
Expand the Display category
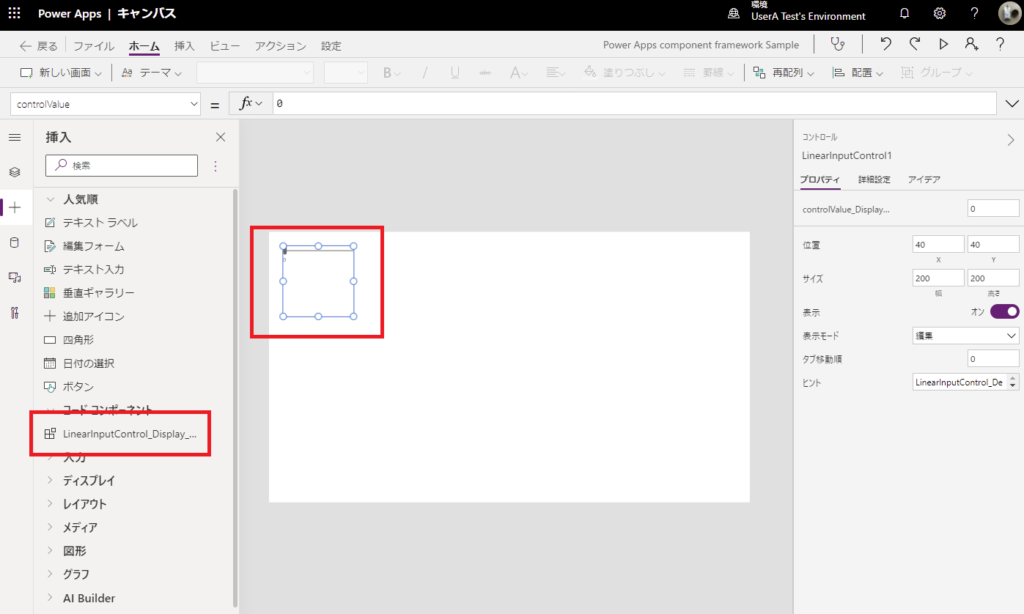point(50,480)
